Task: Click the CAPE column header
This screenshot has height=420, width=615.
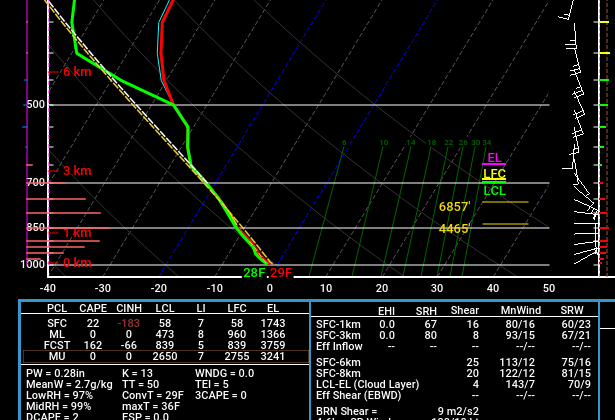Action: (93, 309)
